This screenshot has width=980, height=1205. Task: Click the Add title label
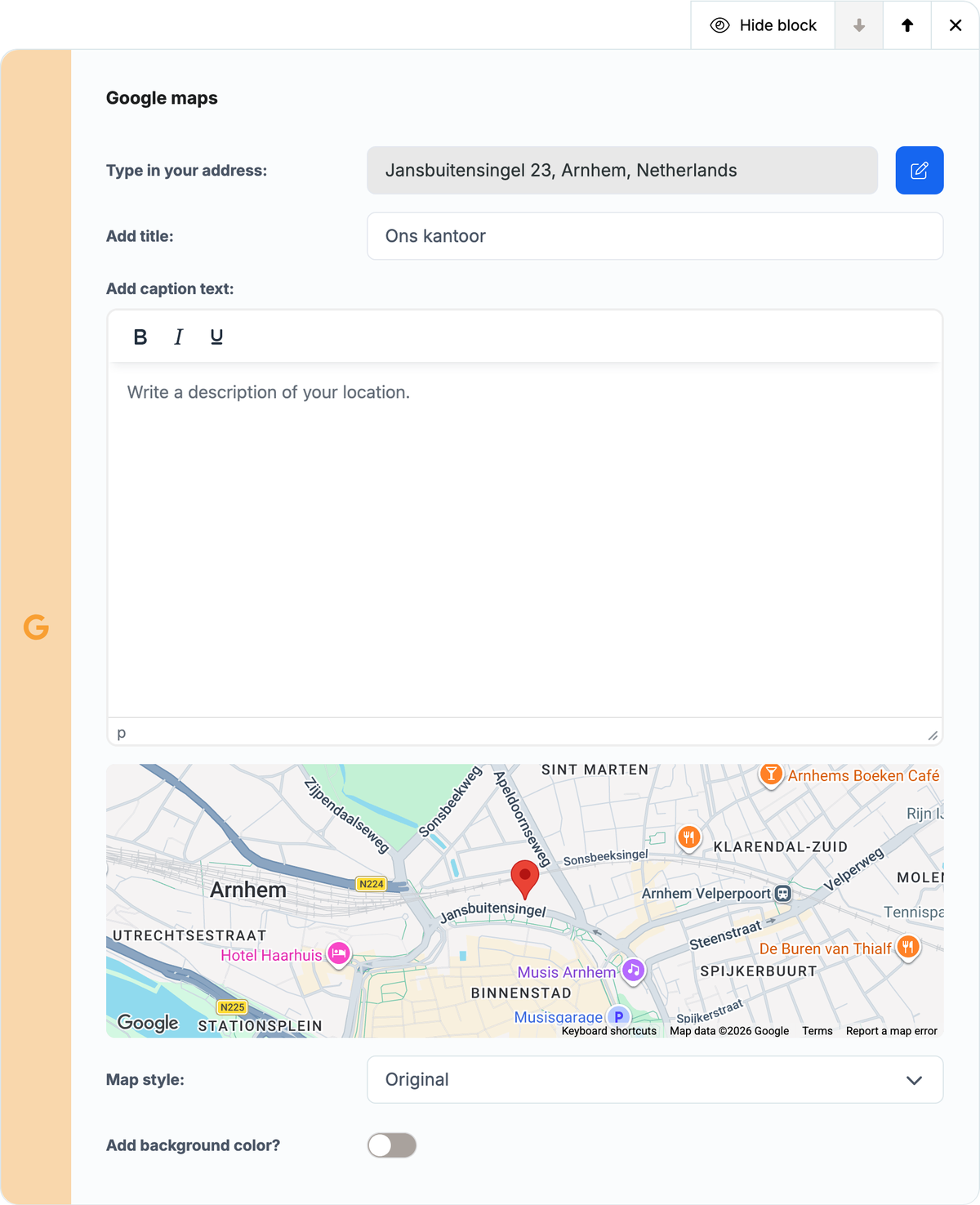pos(140,236)
